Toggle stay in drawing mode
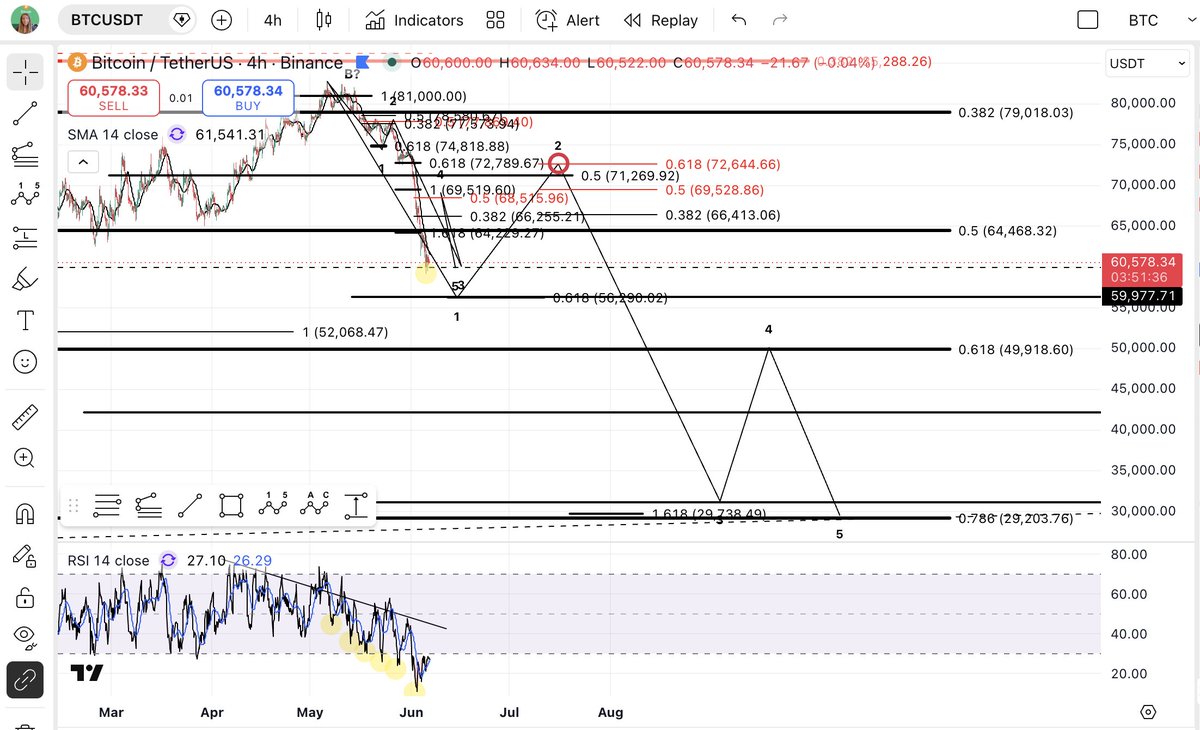Screen dimensions: 1200x730 (25, 555)
